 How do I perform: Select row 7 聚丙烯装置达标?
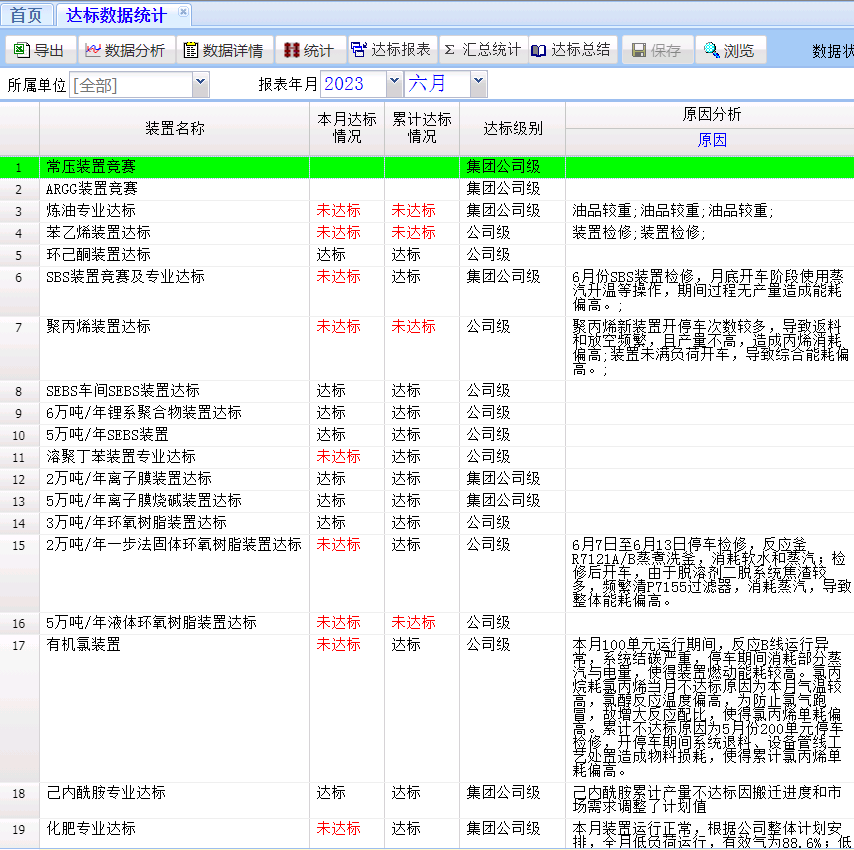click(x=98, y=327)
